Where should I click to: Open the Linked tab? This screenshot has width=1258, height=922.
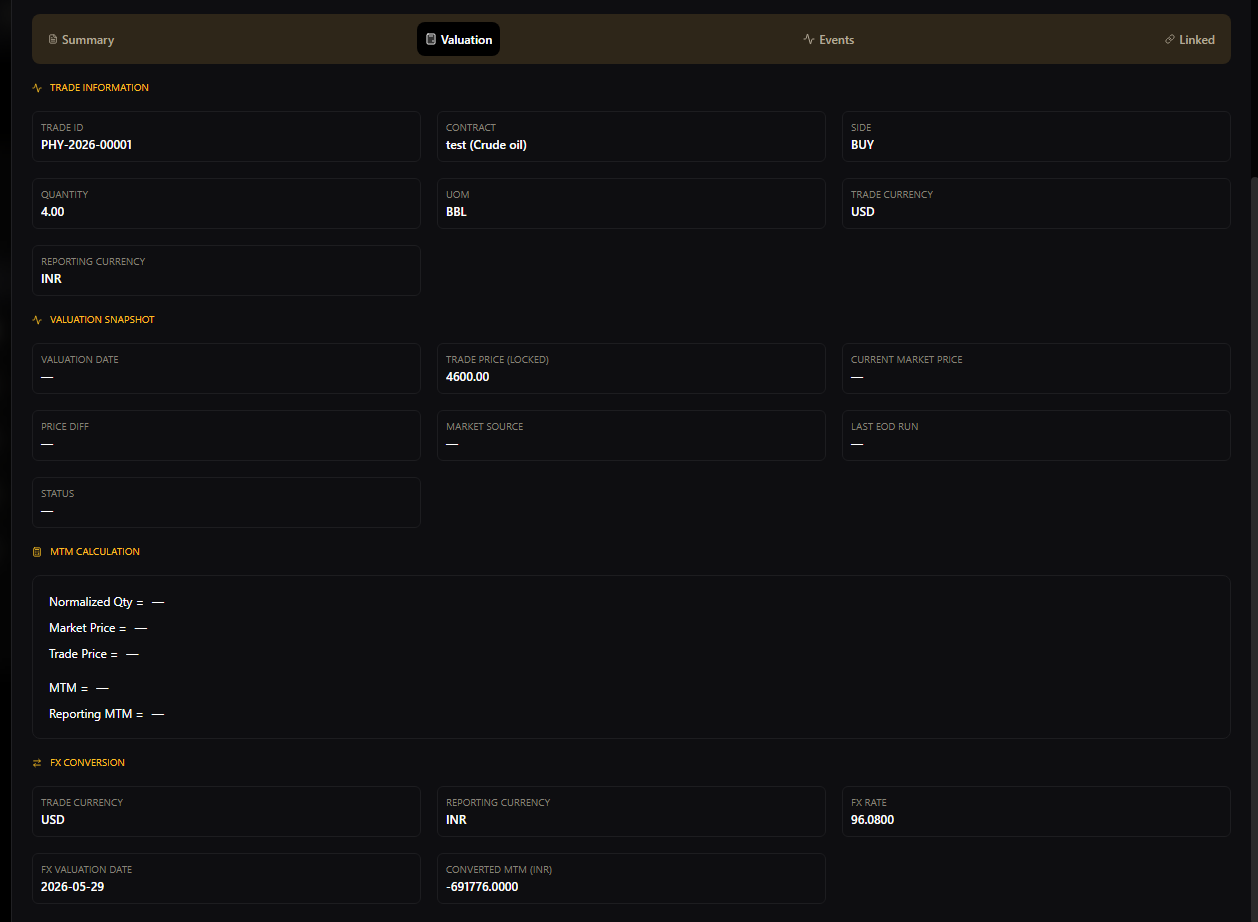click(x=1189, y=40)
